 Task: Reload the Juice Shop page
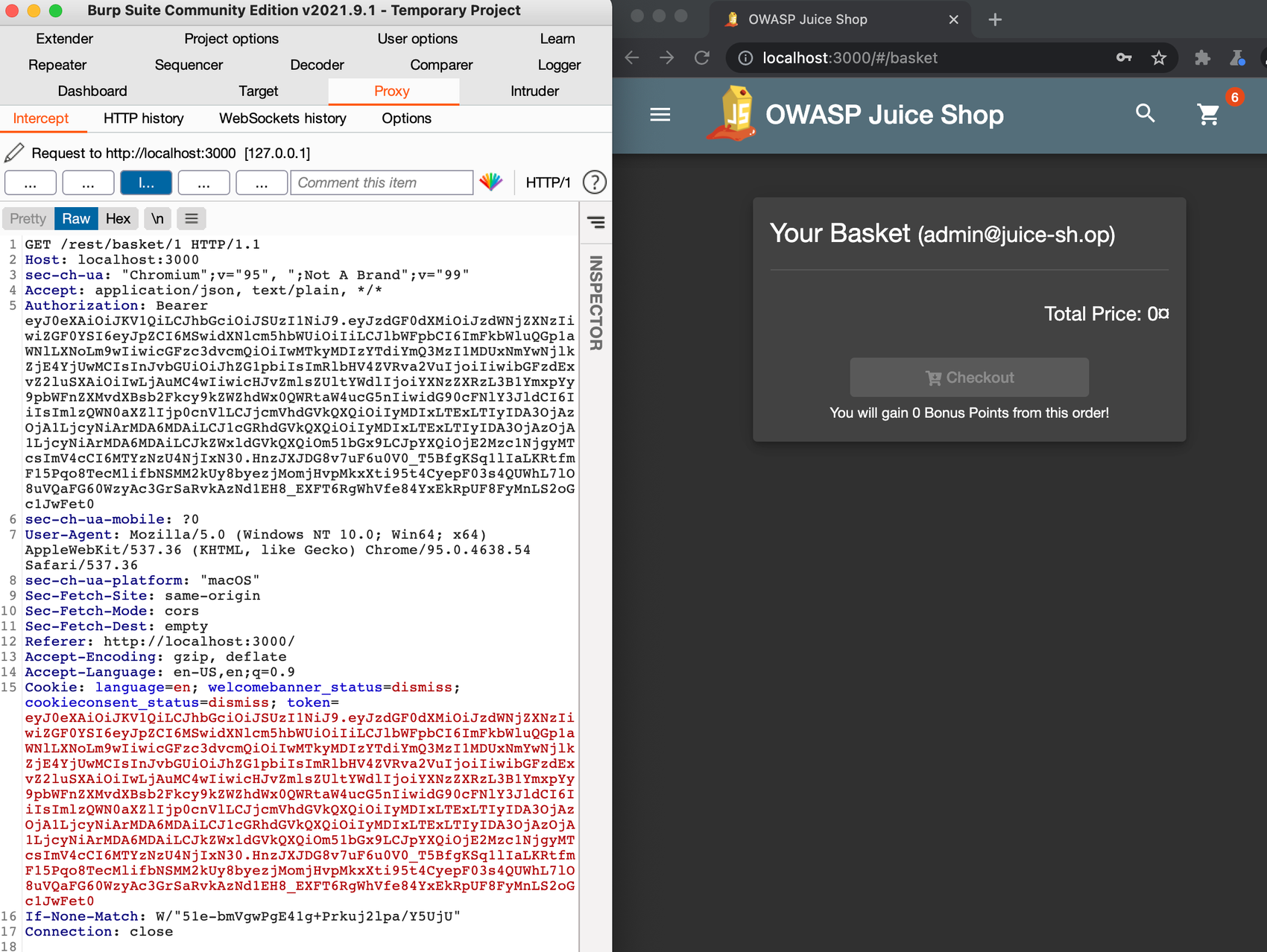tap(702, 58)
